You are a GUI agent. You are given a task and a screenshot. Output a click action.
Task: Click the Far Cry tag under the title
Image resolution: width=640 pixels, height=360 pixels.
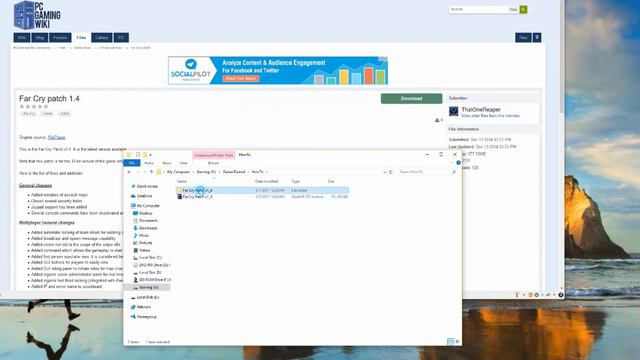(x=29, y=113)
